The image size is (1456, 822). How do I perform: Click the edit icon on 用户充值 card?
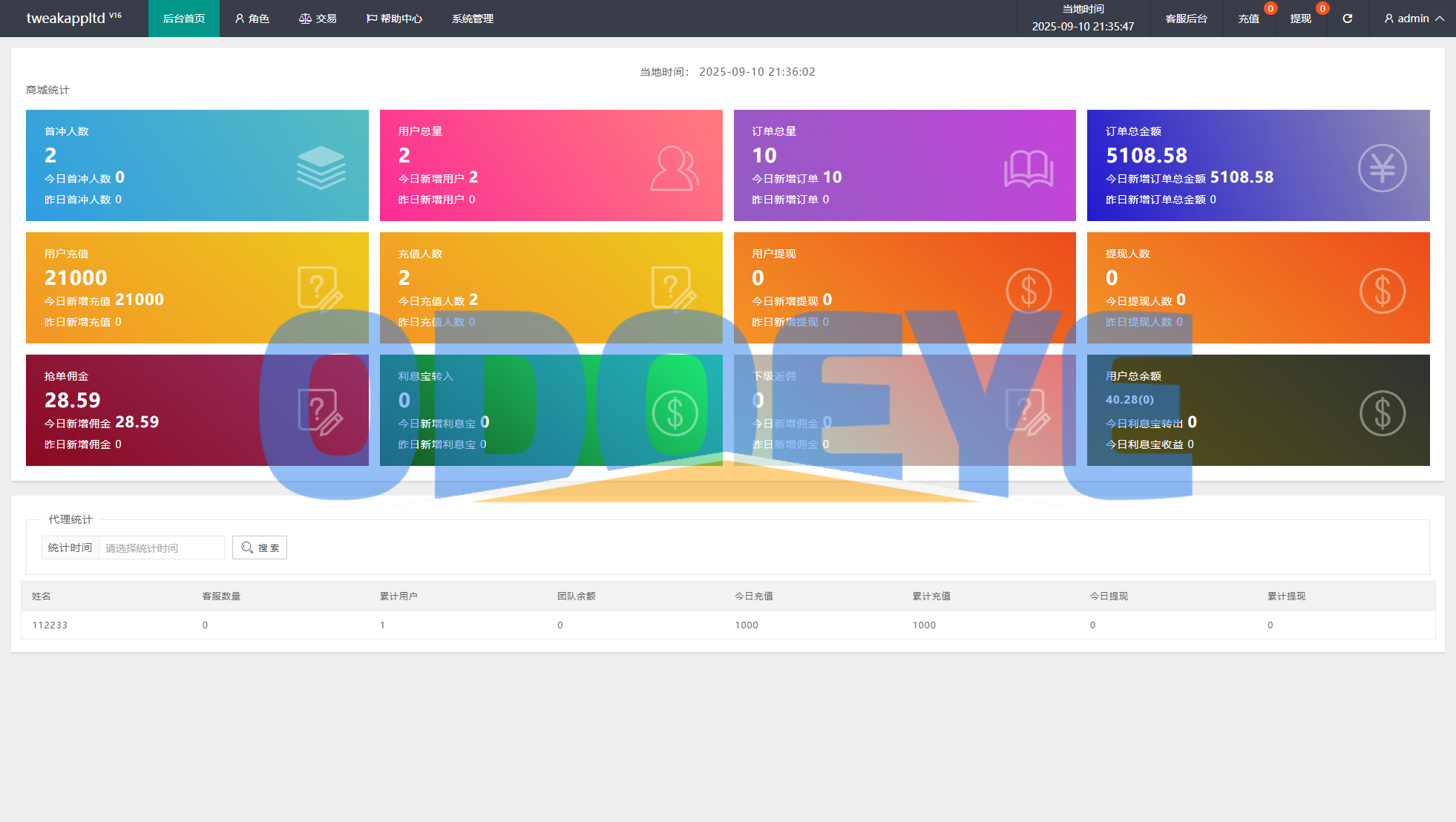pyautogui.click(x=320, y=288)
